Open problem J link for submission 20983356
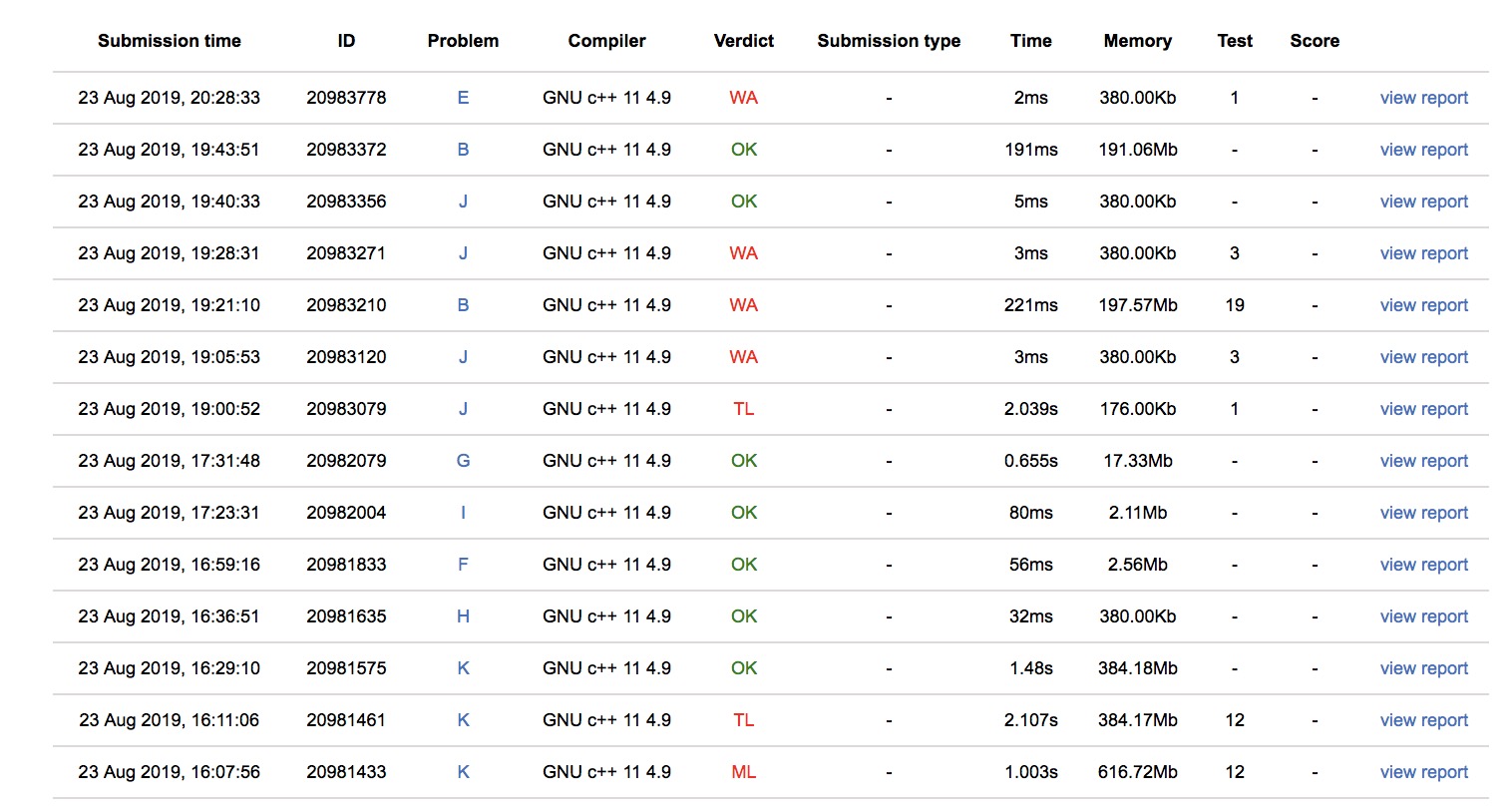1512x810 pixels. tap(463, 202)
